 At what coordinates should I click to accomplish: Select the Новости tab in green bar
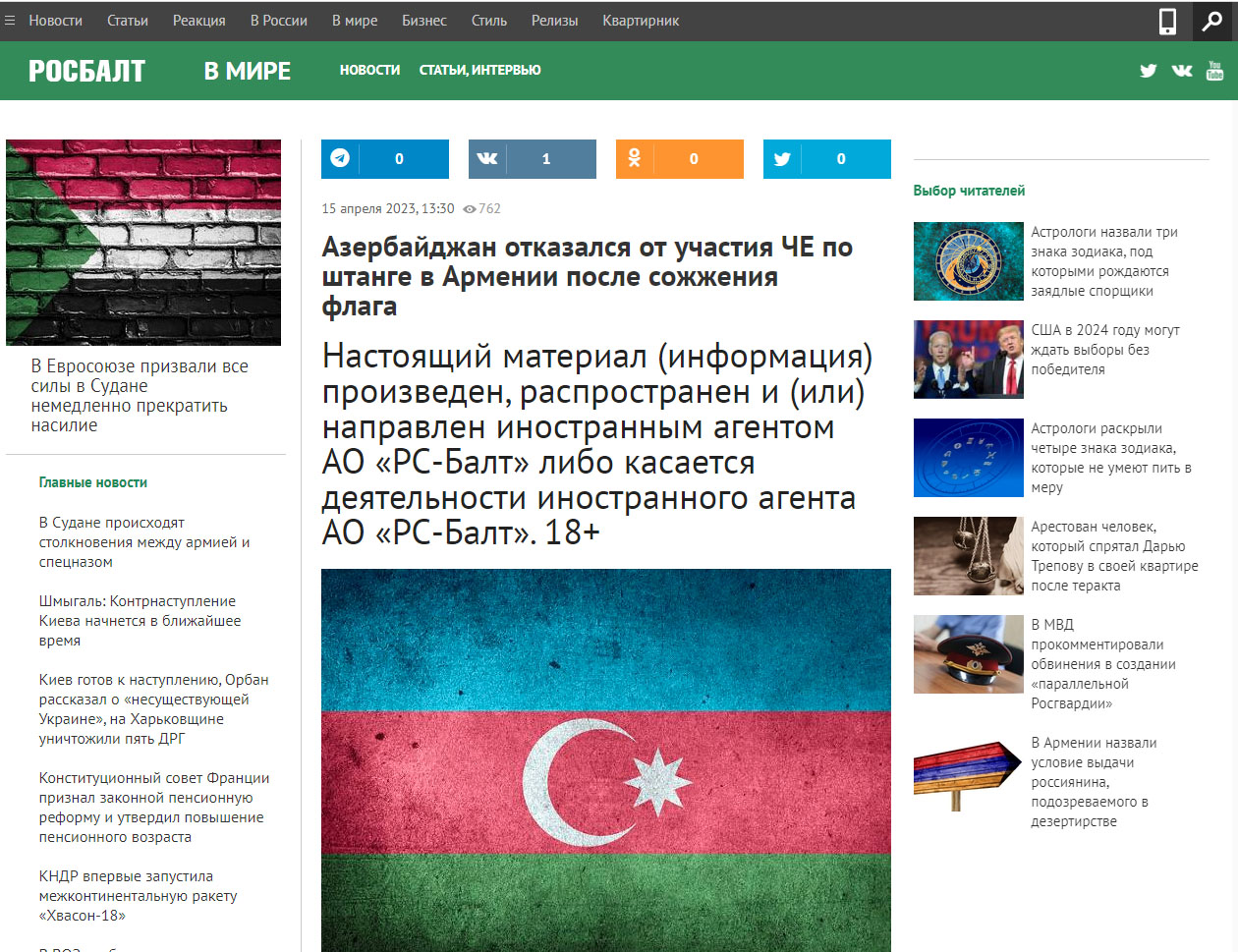click(x=369, y=71)
